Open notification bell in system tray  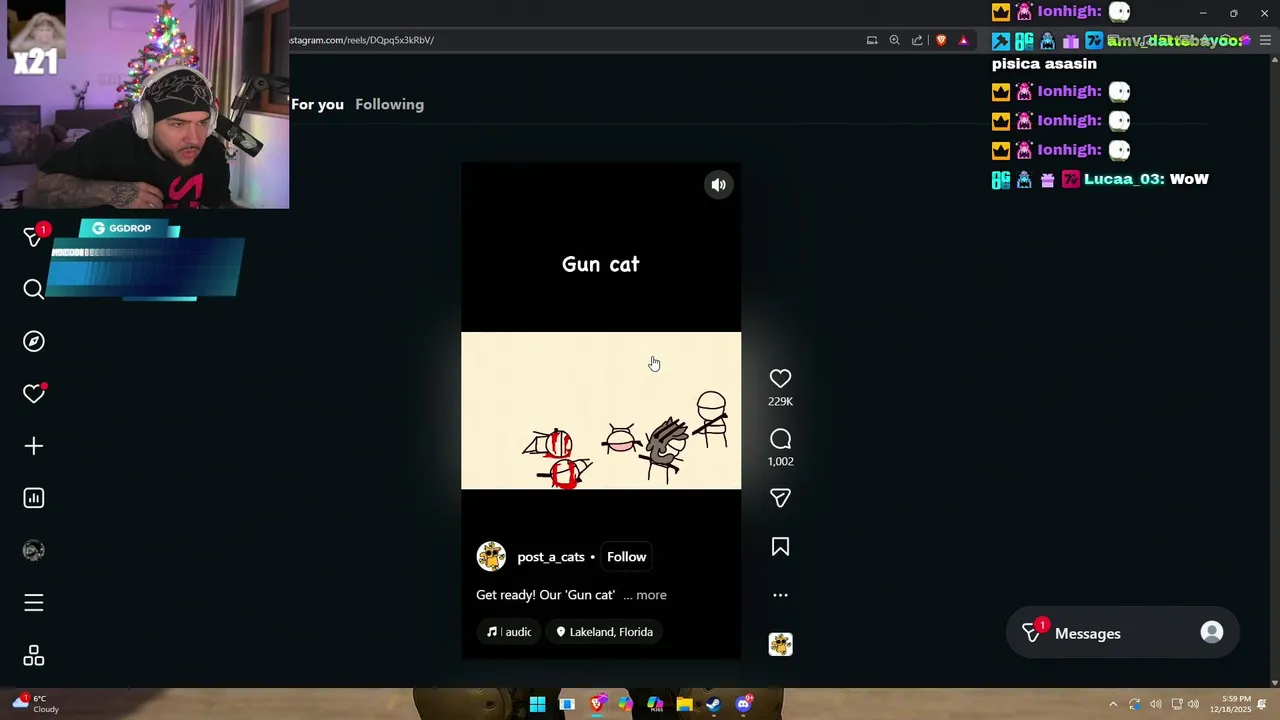tap(1262, 704)
